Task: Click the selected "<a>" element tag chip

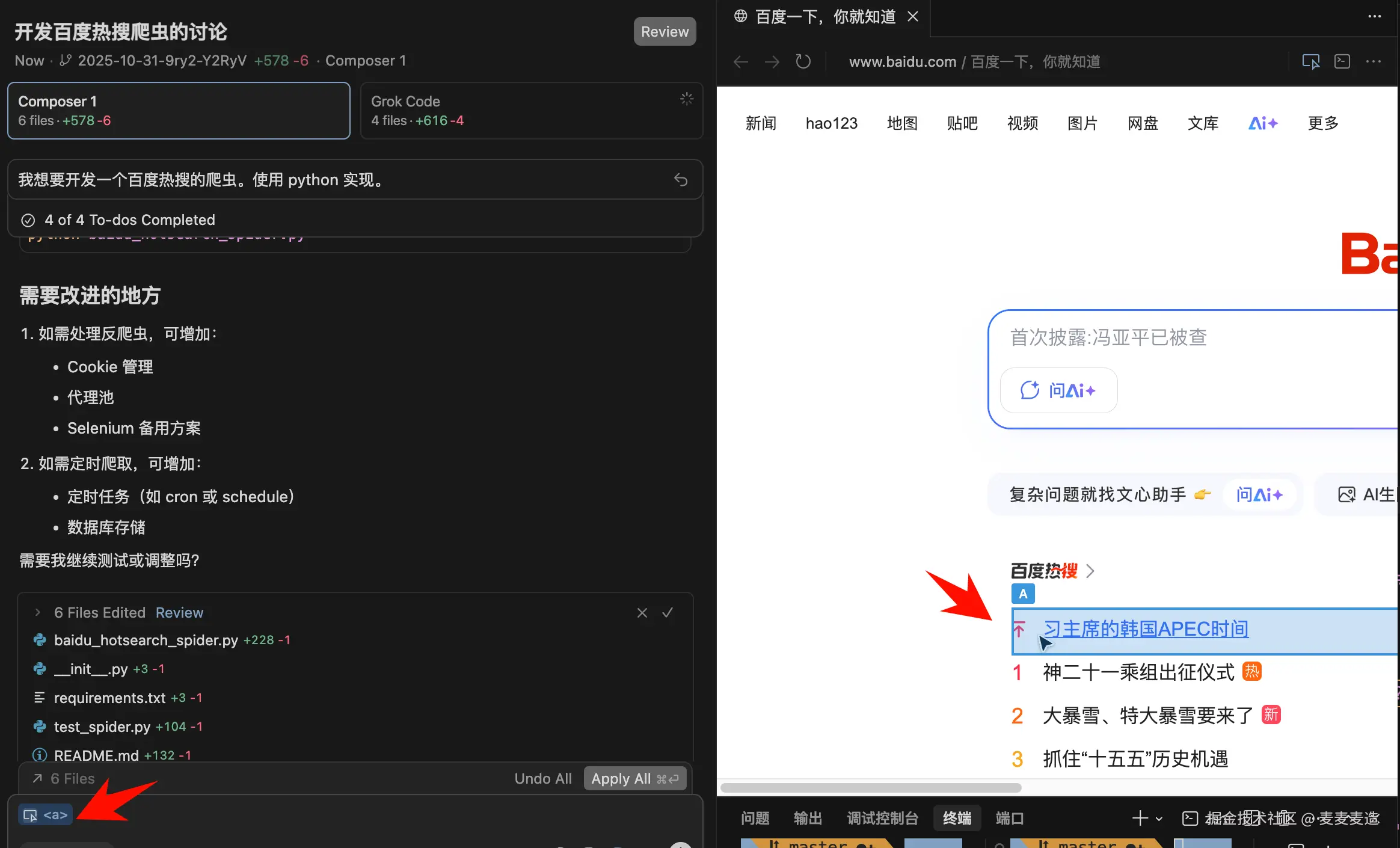Action: coord(45,814)
